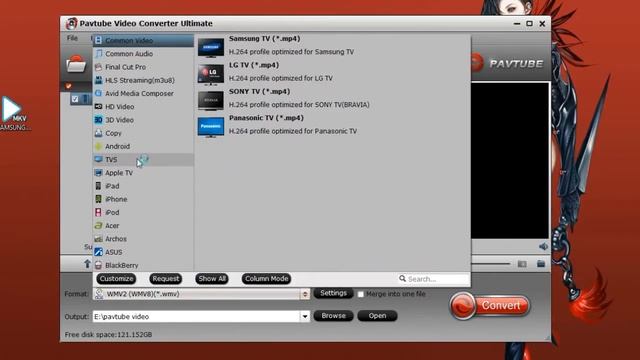
Task: Click 'Free disk space:121.152GB' status text
Action: pos(108,334)
